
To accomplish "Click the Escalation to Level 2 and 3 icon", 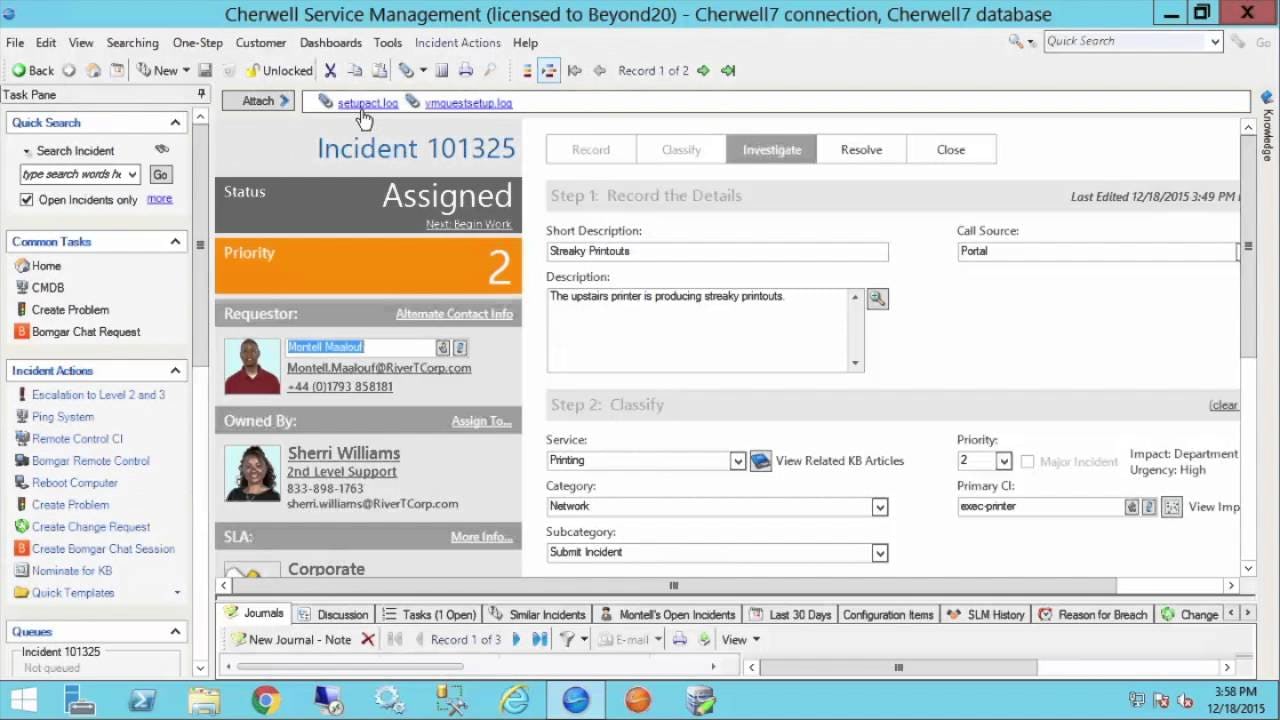I will coord(22,395).
